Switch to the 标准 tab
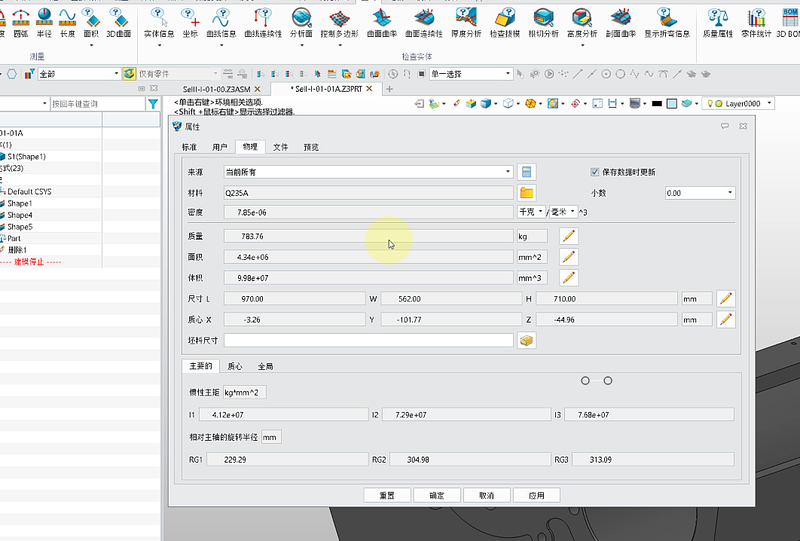 pos(189,147)
